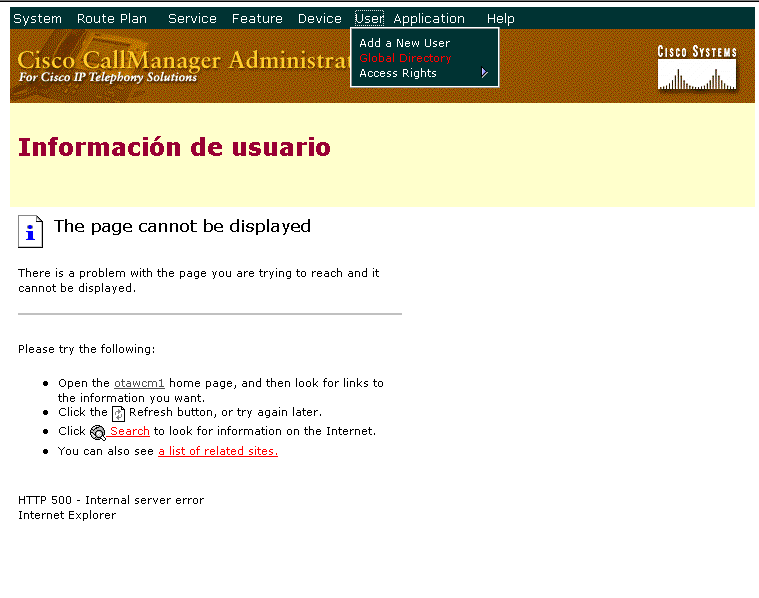This screenshot has height=598, width=759.
Task: Click 'For Cisco IP Telephony Solutions' subtitle
Action: tap(107, 77)
